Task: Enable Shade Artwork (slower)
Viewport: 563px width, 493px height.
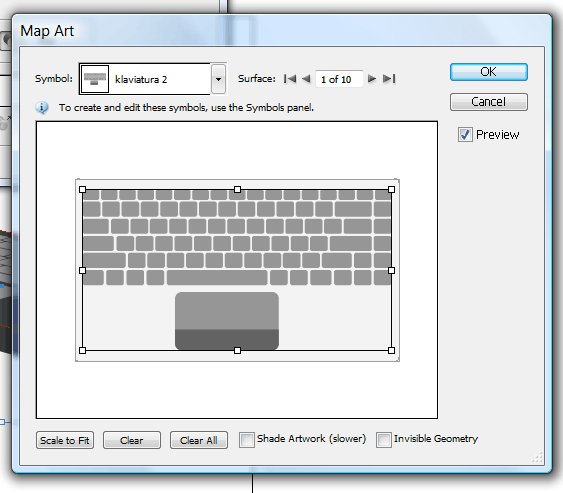Action: pyautogui.click(x=247, y=440)
